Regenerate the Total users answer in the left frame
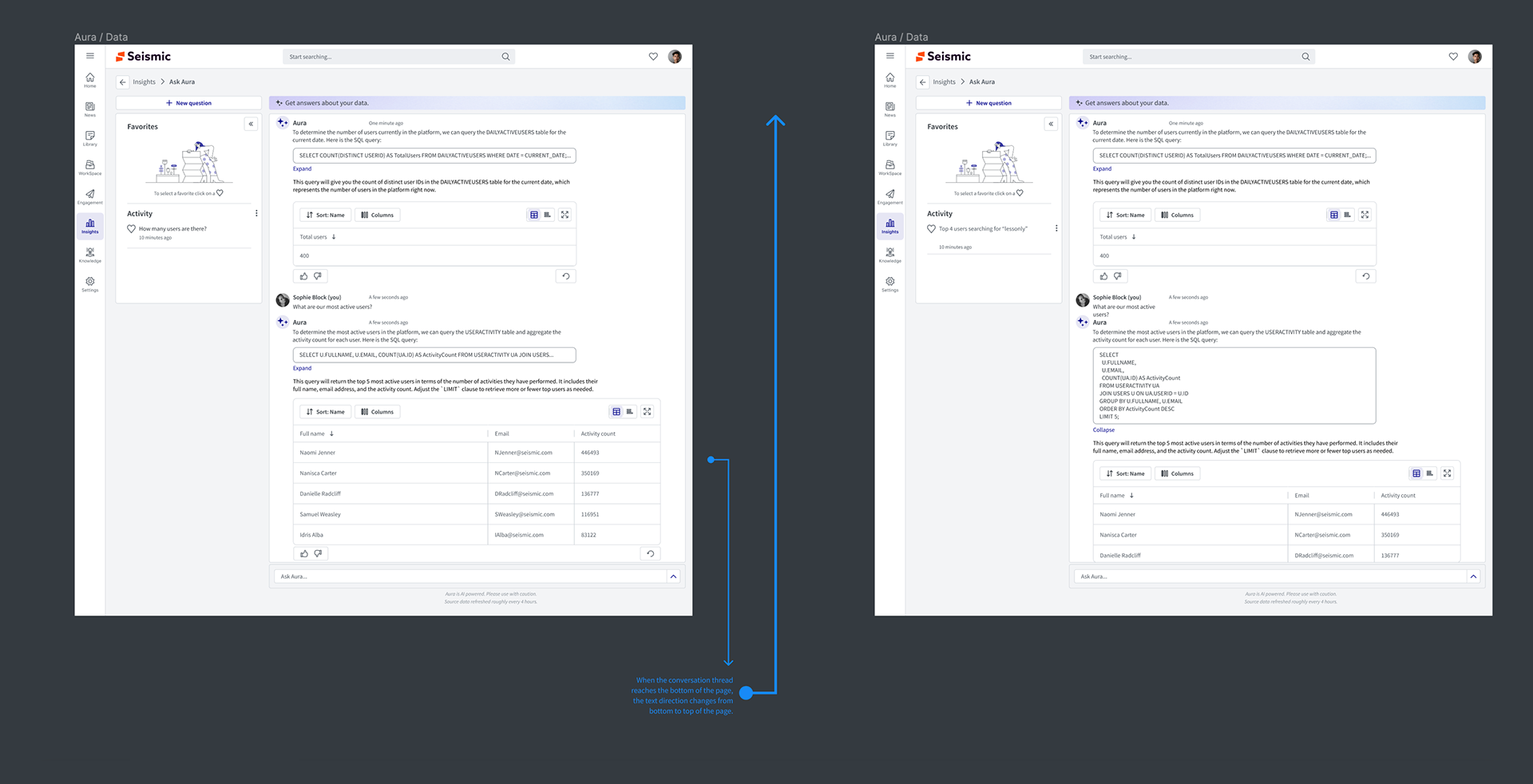This screenshot has height=784, width=1533. pyautogui.click(x=566, y=276)
